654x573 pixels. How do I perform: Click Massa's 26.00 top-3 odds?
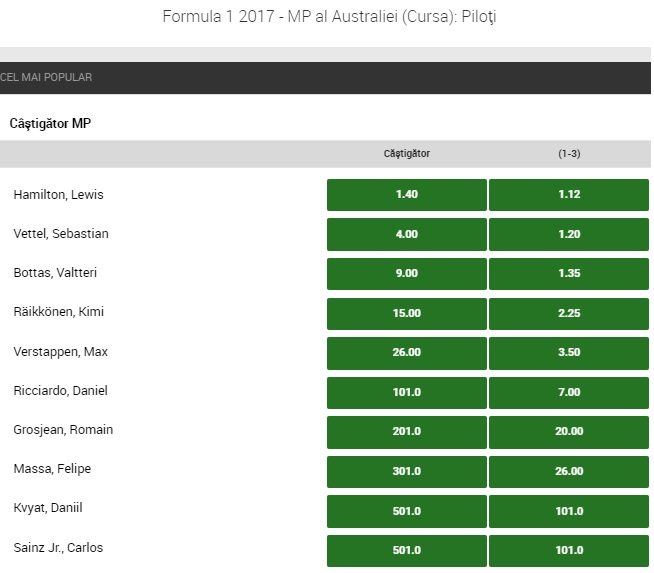(x=569, y=470)
